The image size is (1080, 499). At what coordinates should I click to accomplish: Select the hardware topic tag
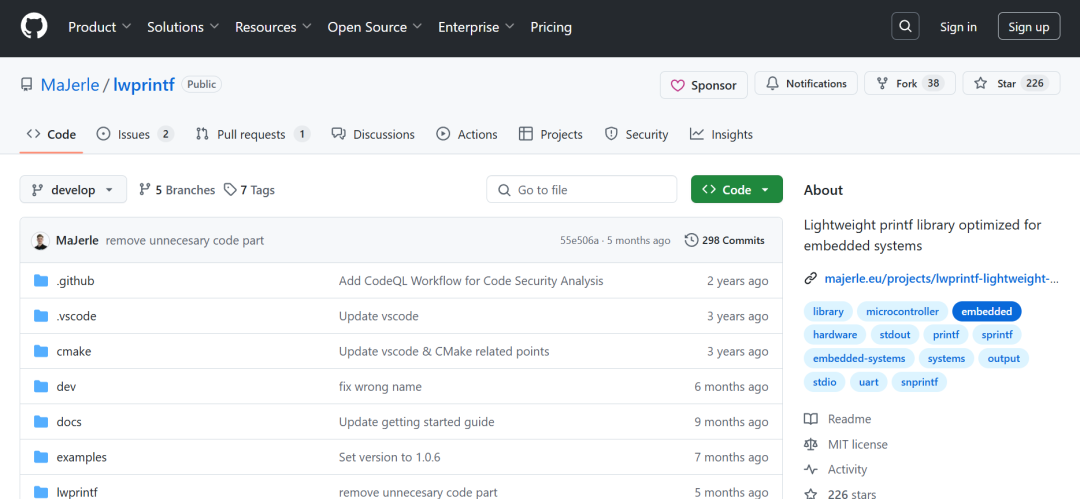point(835,335)
